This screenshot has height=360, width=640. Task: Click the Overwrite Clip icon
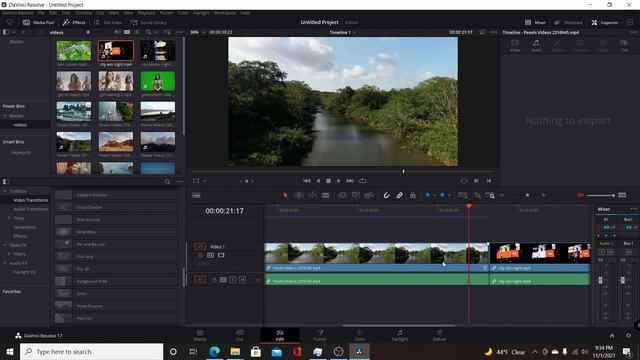[356, 196]
